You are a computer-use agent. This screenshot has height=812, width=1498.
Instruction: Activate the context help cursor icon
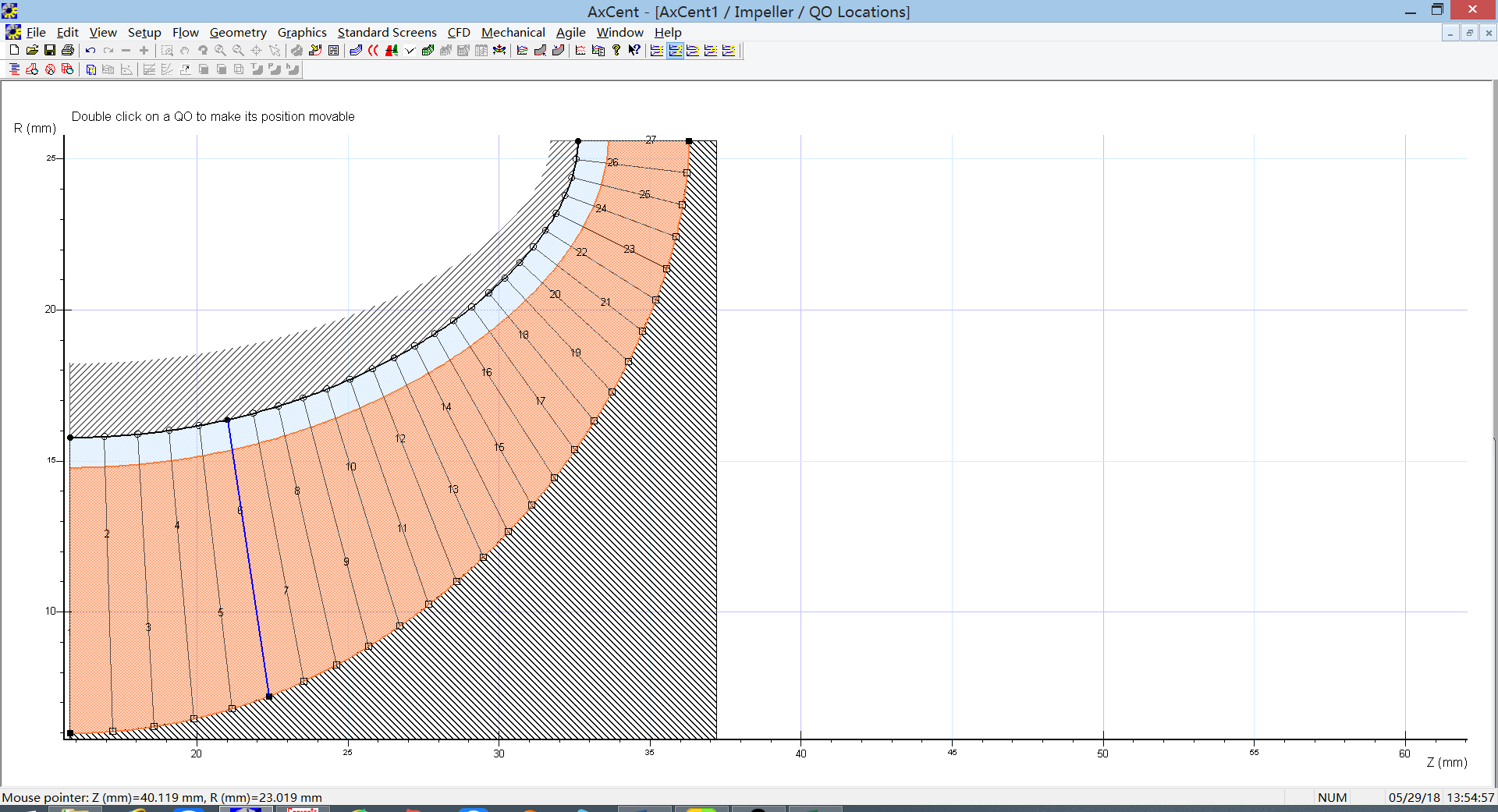click(x=634, y=51)
